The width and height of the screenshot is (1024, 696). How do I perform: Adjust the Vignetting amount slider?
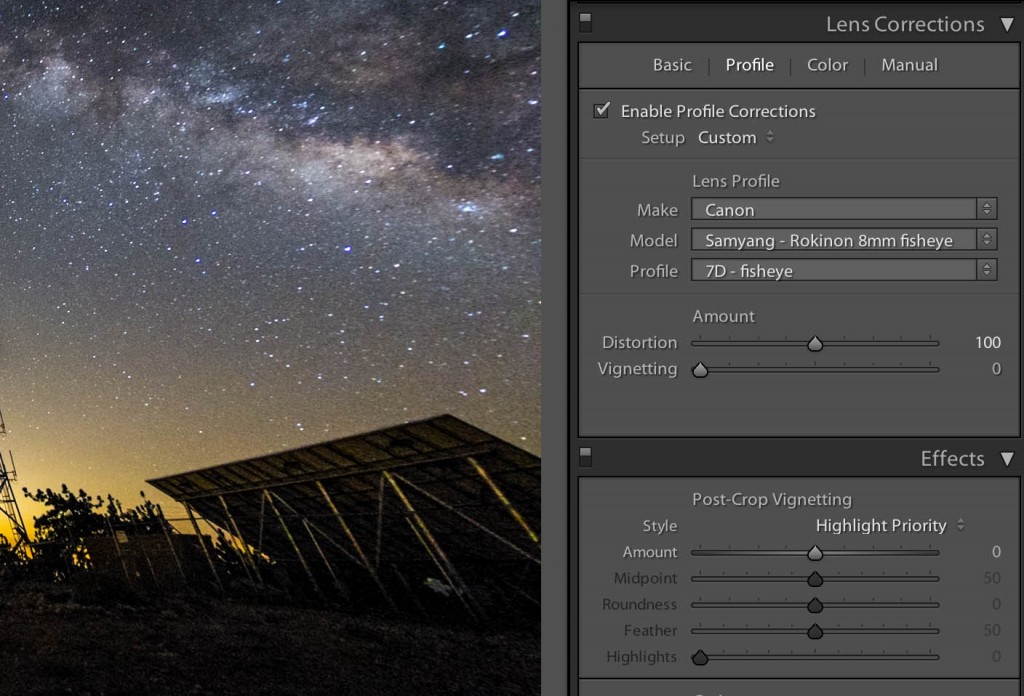[700, 369]
